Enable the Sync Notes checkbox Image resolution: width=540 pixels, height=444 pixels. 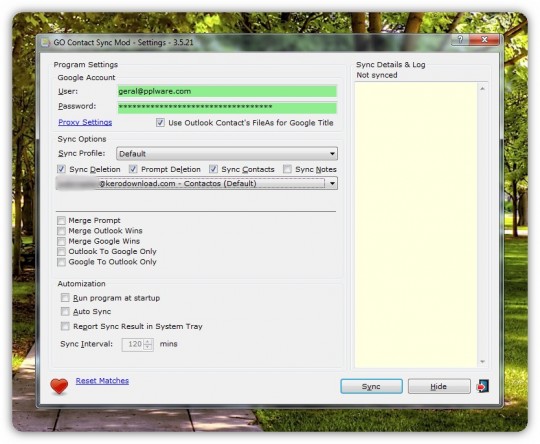(287, 169)
